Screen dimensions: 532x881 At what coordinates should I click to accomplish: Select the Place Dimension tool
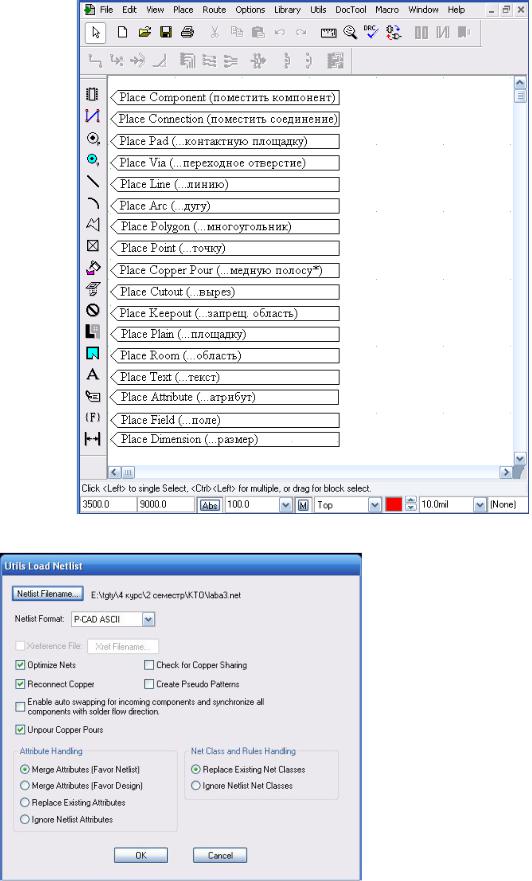pyautogui.click(x=93, y=438)
